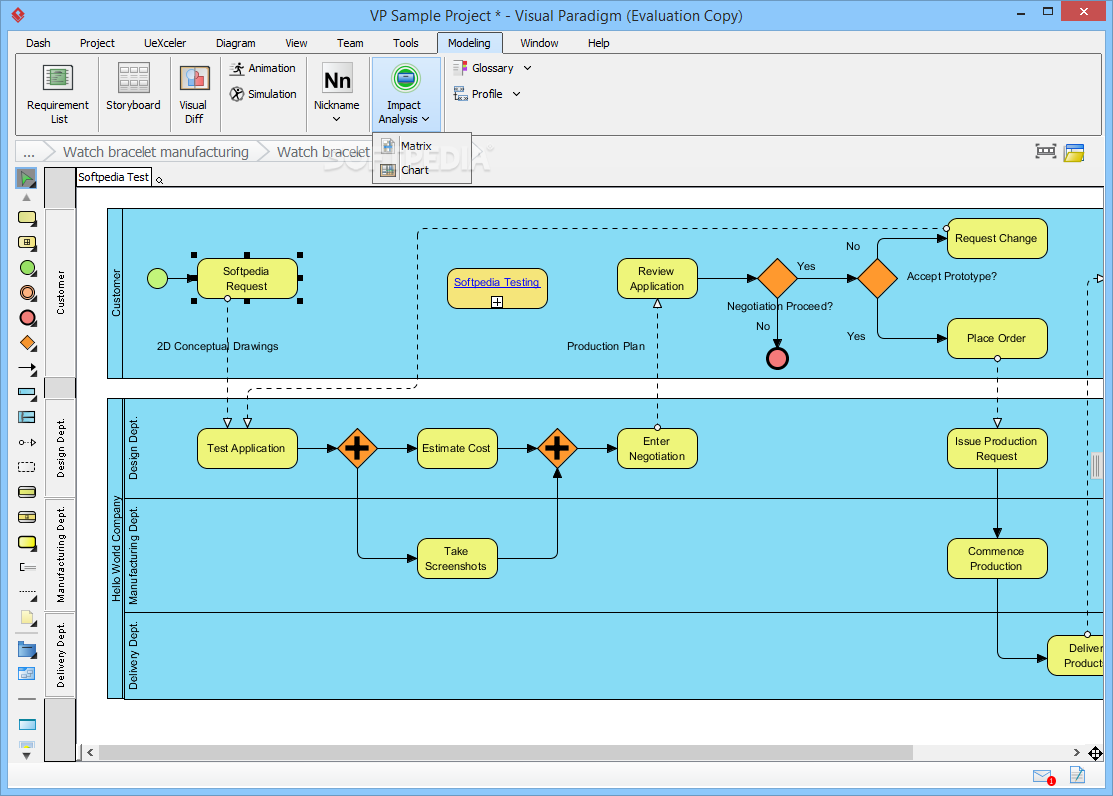Select the Message Flow dashed arrow tool
This screenshot has height=796, width=1113.
point(27,442)
